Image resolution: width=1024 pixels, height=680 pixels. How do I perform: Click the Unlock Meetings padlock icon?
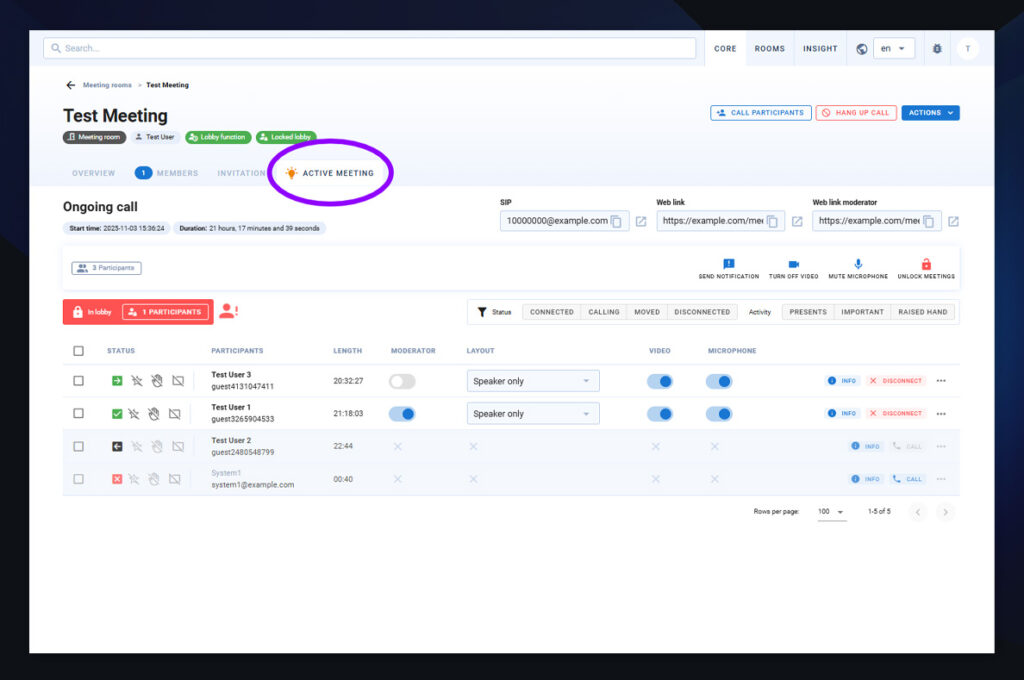926,264
